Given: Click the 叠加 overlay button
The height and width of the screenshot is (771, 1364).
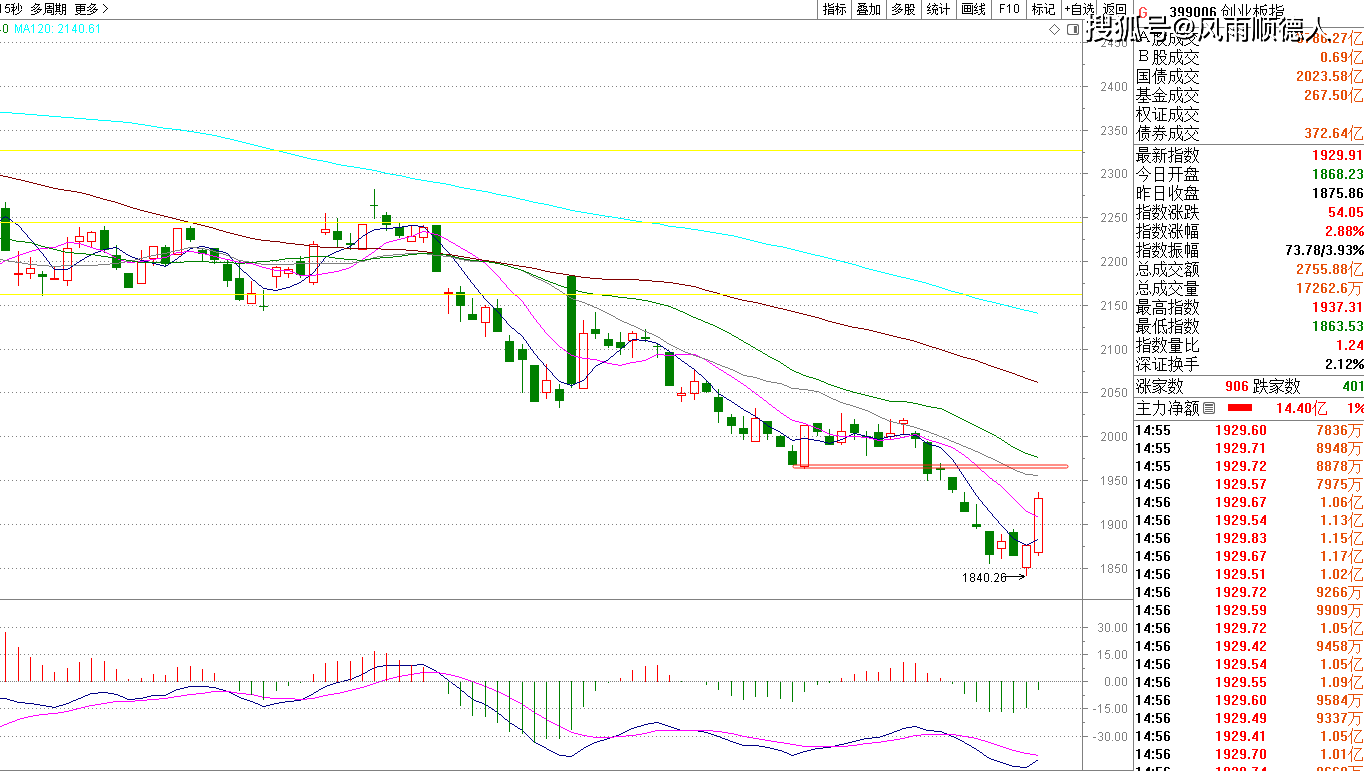Looking at the screenshot, I should (x=868, y=9).
